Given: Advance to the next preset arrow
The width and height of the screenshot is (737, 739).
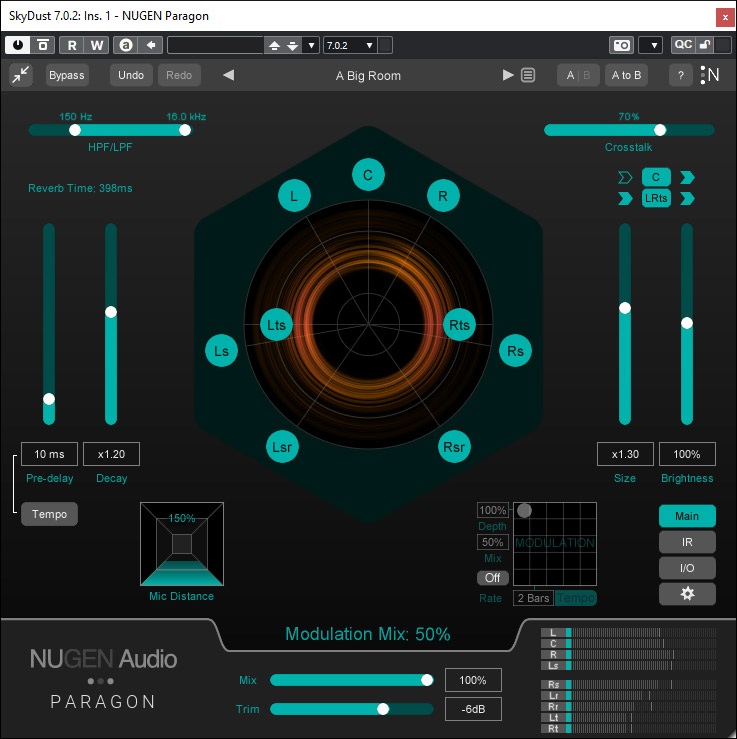Looking at the screenshot, I should 508,75.
